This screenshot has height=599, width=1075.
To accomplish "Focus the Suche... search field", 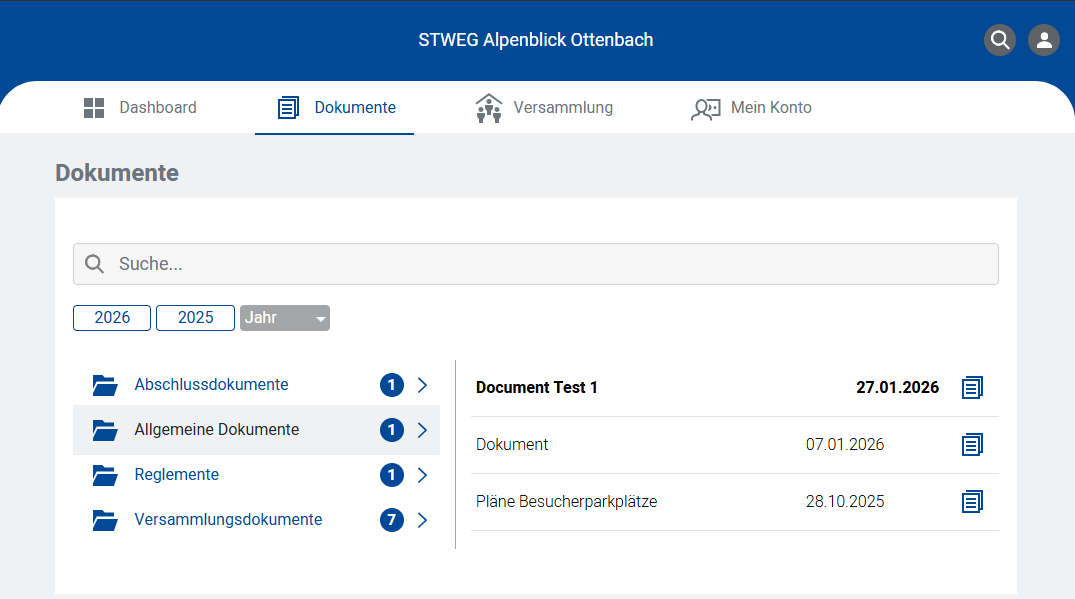I will pos(535,264).
